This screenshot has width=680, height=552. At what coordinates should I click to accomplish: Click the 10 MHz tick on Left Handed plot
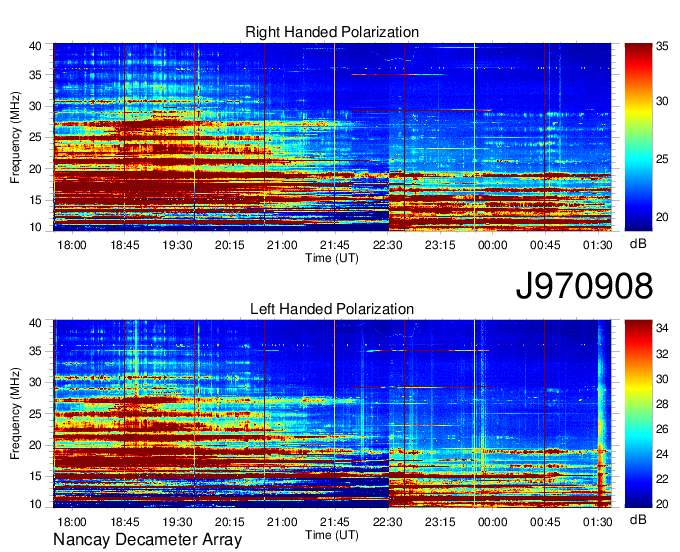35,504
